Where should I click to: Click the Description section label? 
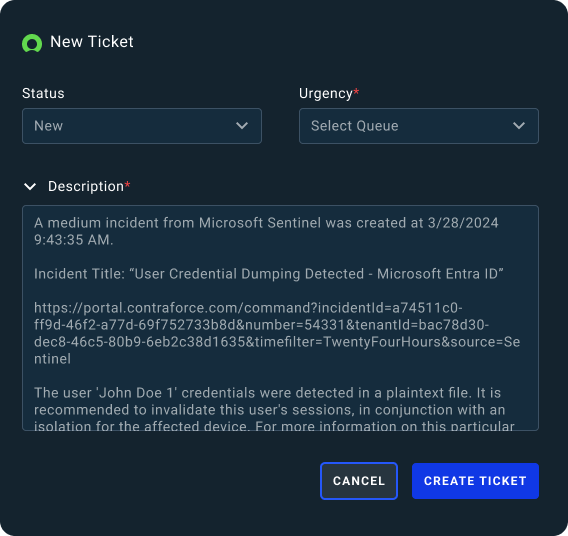point(86,187)
